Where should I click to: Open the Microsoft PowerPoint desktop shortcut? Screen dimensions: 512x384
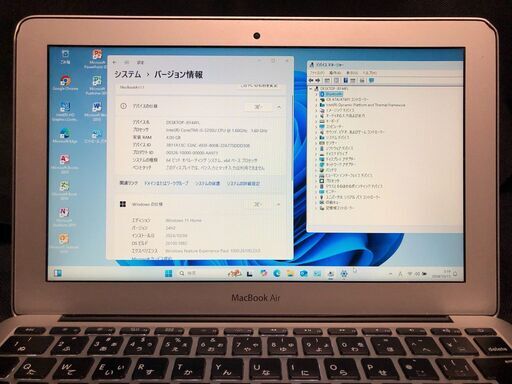[97, 59]
